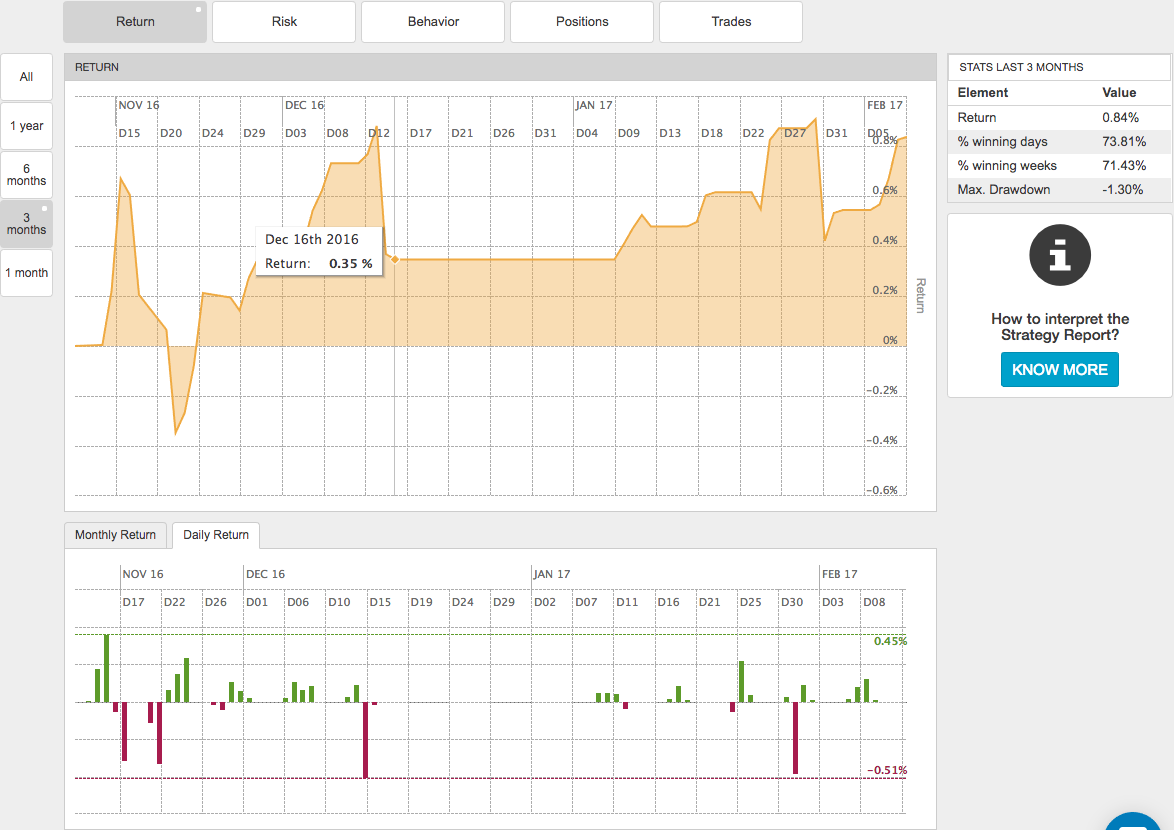This screenshot has height=830, width=1174.
Task: Switch to the 6 months range
Action: (26, 175)
